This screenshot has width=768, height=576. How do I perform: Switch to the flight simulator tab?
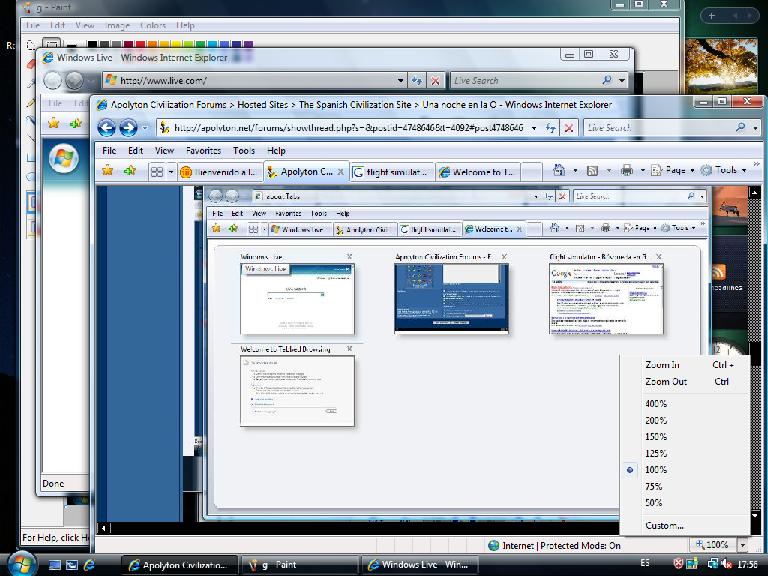coord(390,172)
